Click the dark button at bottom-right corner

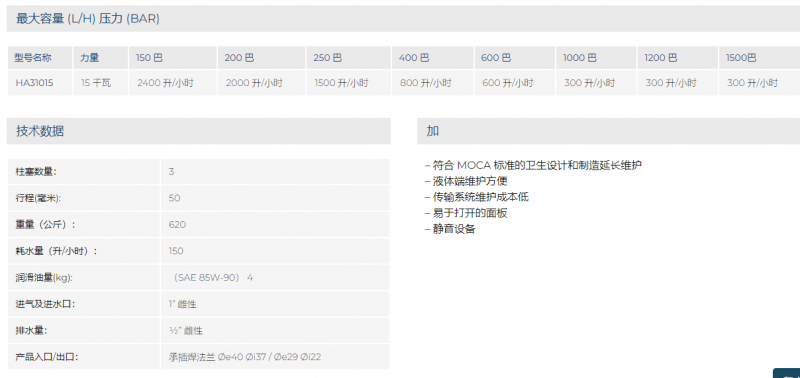point(787,373)
